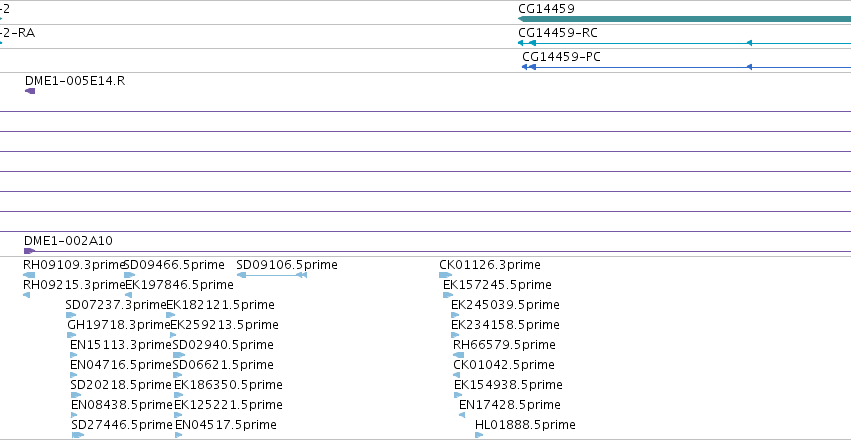Click the GH19718.3prime label
Screen dimensions: 851x440
point(119,325)
